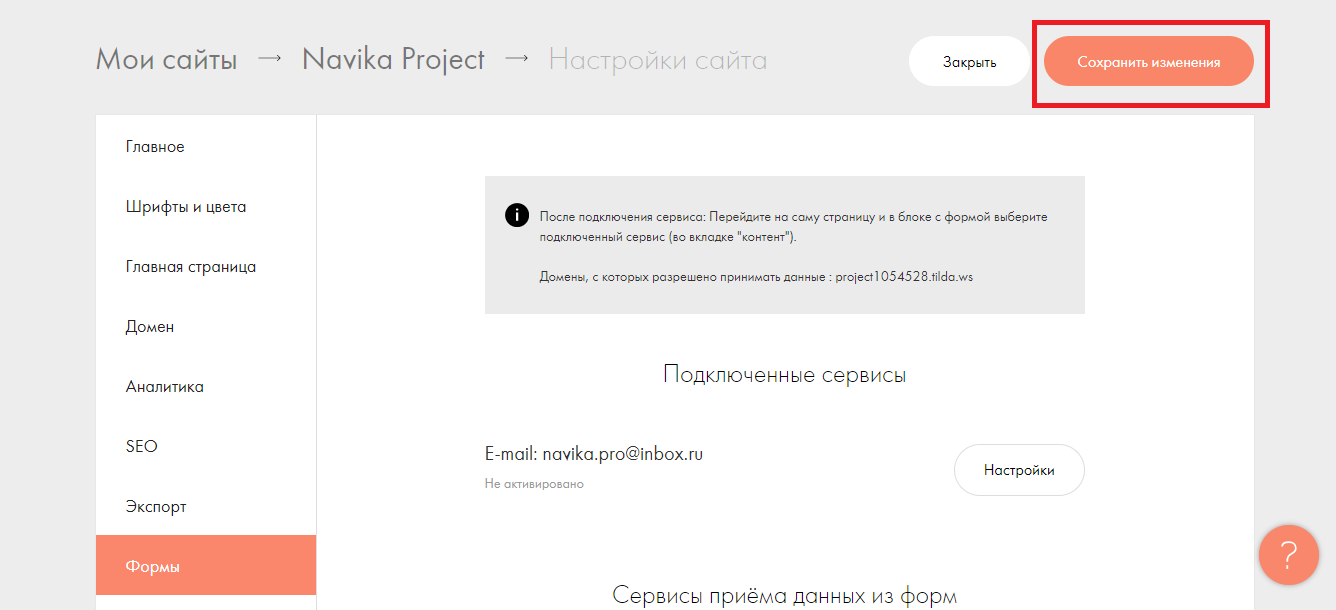The height and width of the screenshot is (610, 1336).
Task: Click the active Формы tab
Action: pyautogui.click(x=153, y=567)
